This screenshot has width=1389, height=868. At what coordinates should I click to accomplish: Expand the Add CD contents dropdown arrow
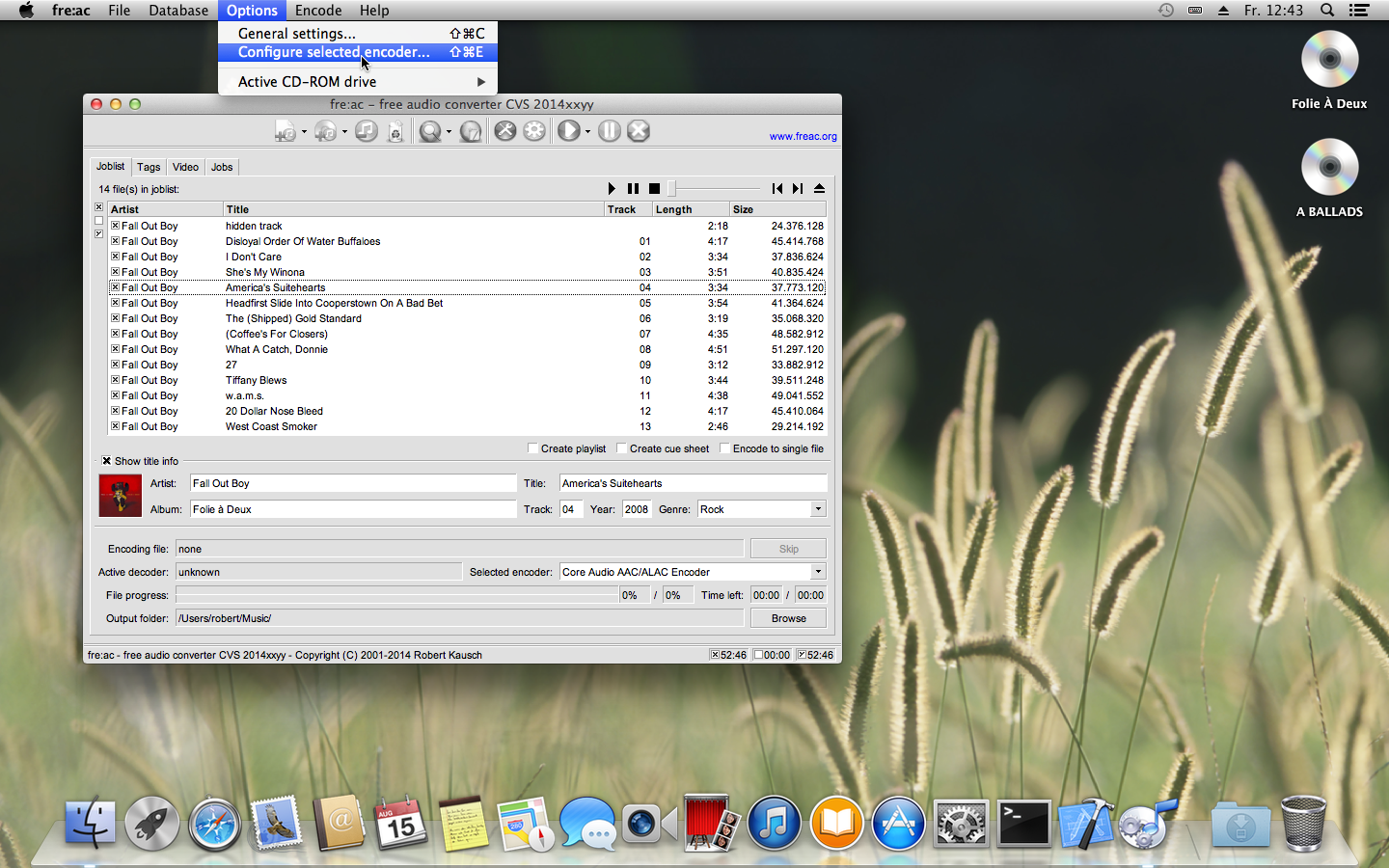point(344,132)
